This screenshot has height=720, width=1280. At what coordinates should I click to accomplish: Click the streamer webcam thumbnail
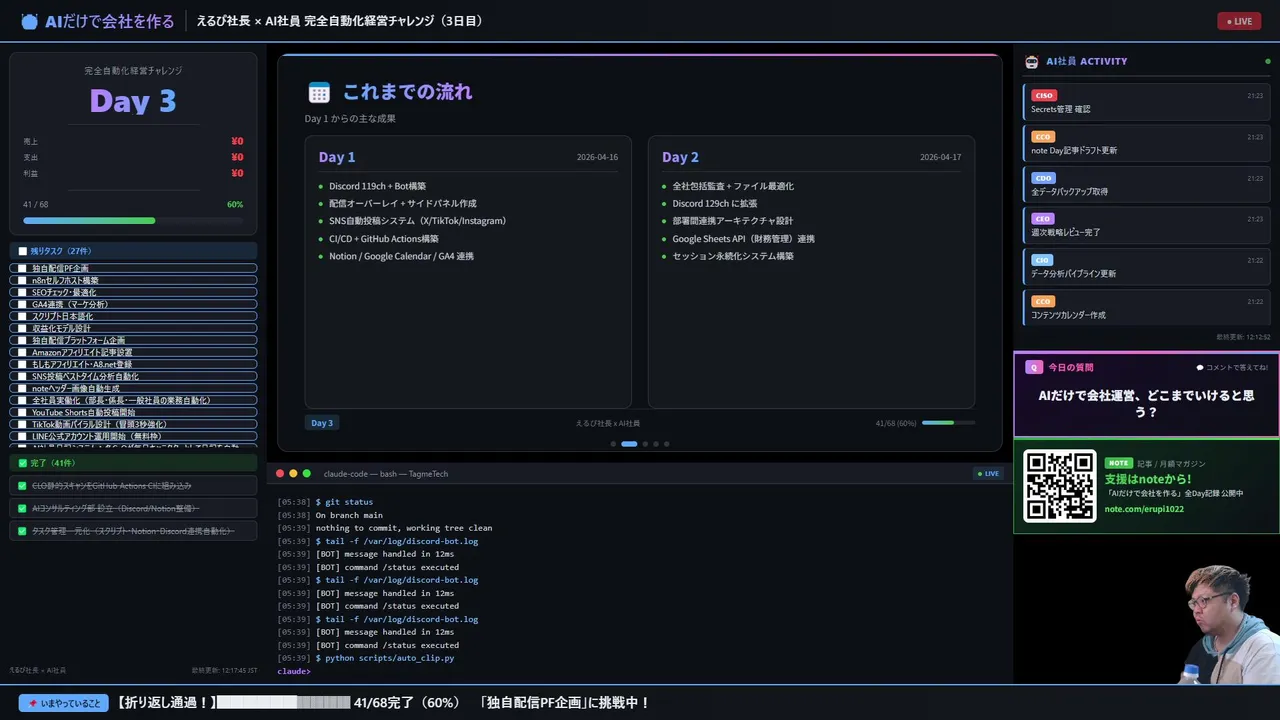(x=1230, y=625)
